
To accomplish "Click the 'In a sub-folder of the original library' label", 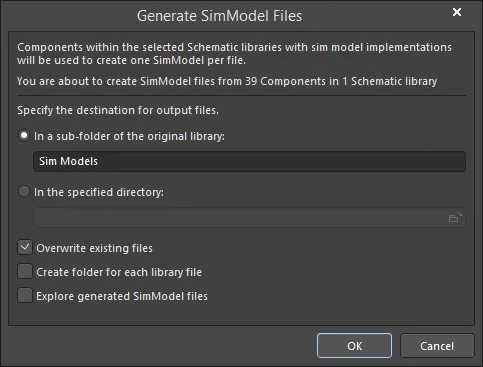I will pos(129,136).
